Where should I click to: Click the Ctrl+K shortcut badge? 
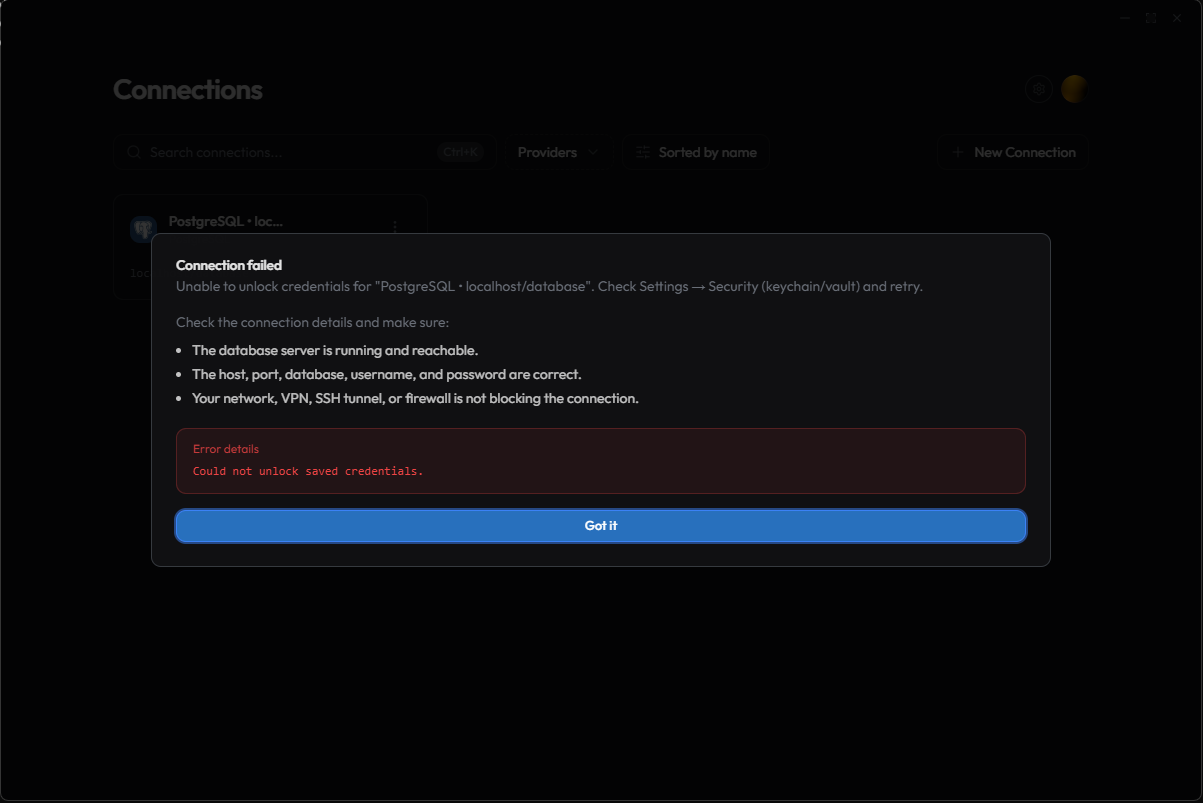[461, 152]
